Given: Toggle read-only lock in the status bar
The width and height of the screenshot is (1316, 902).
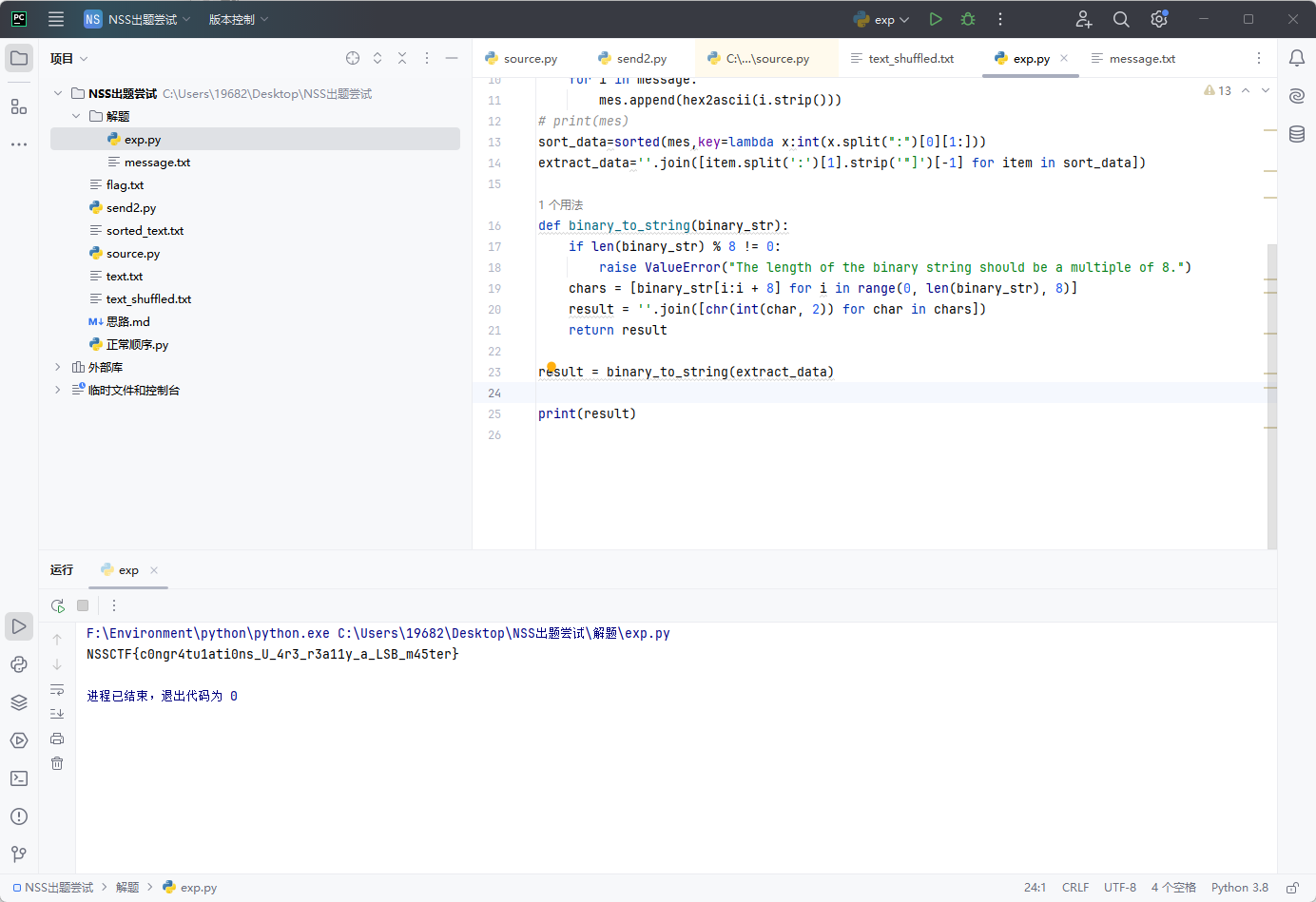Looking at the screenshot, I should [1293, 888].
